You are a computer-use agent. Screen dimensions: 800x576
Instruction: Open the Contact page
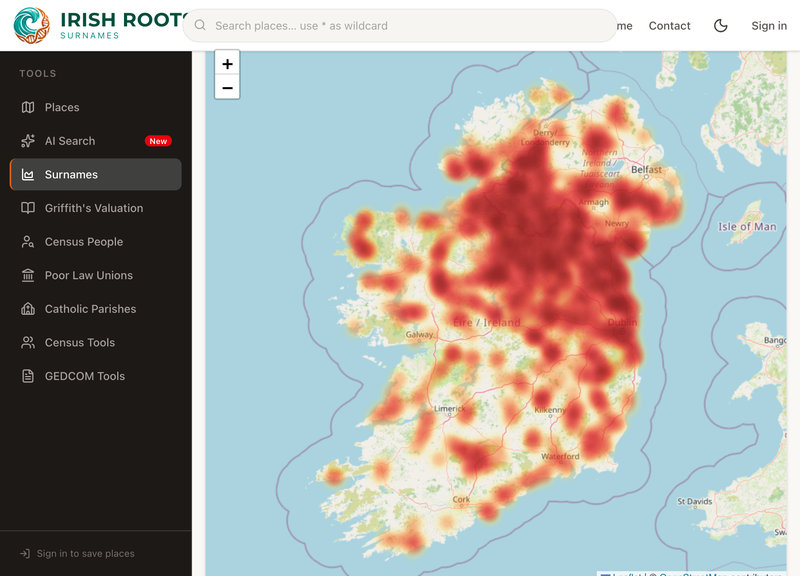pos(669,26)
